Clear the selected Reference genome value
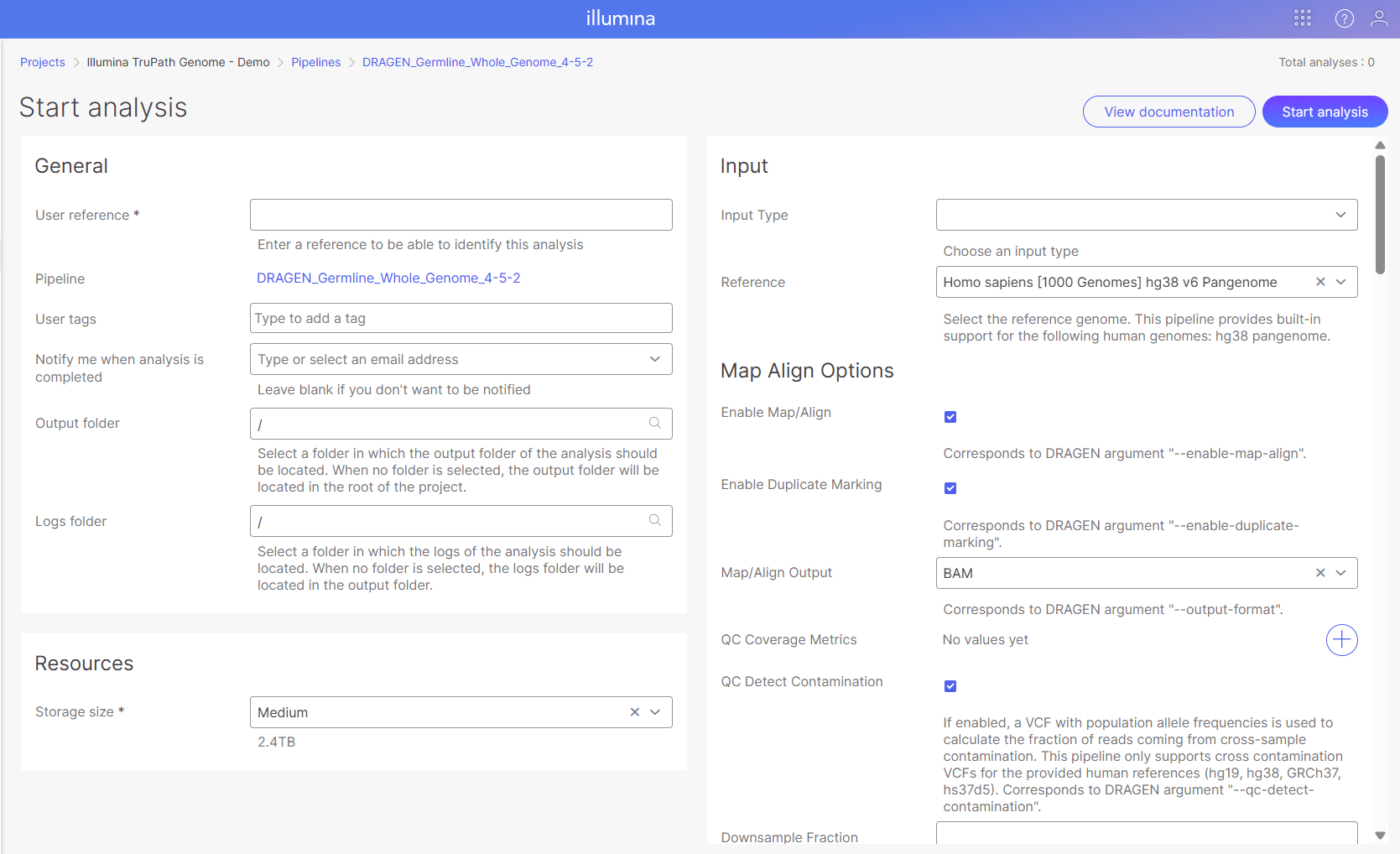Screen dimensions: 1400x854 [x=1319, y=282]
